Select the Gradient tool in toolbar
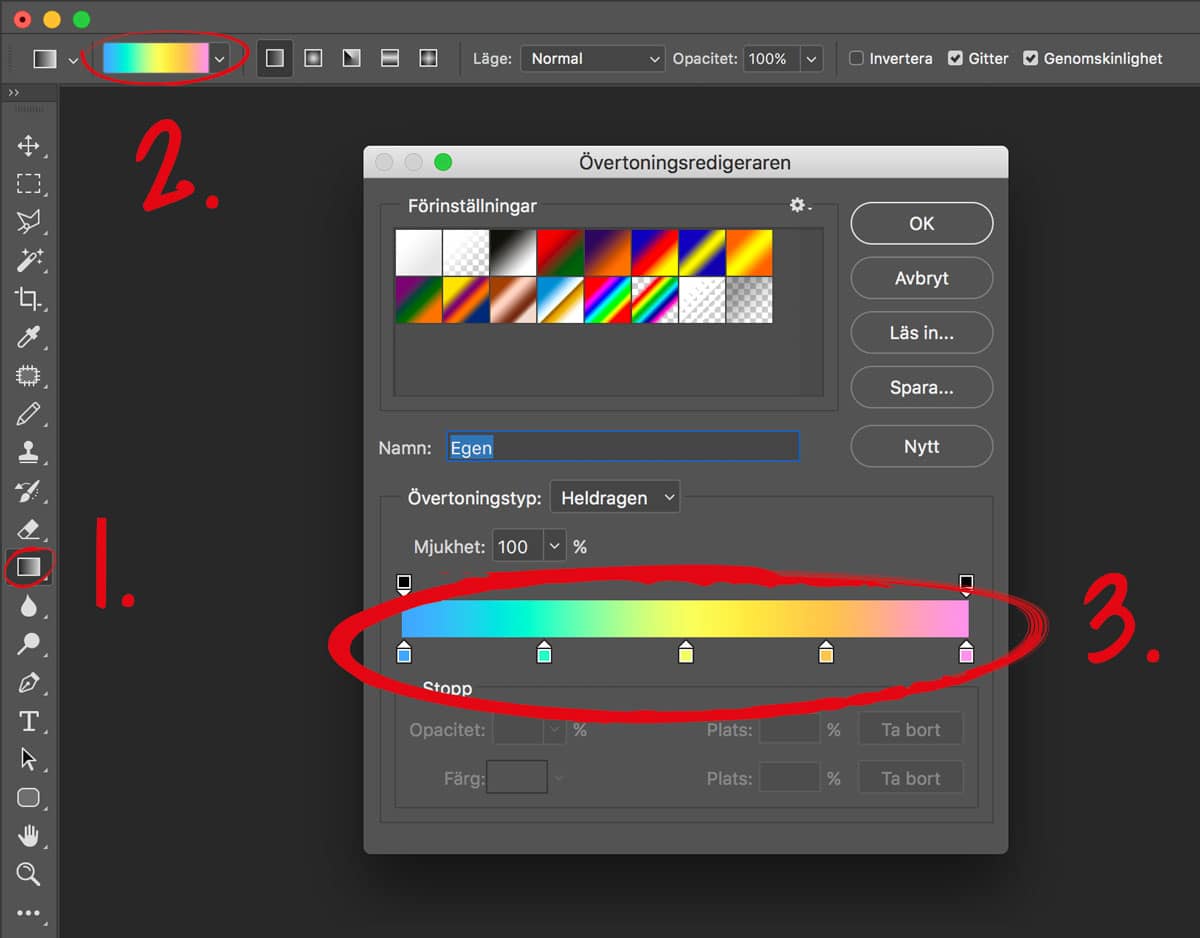The height and width of the screenshot is (938, 1200). (28, 567)
